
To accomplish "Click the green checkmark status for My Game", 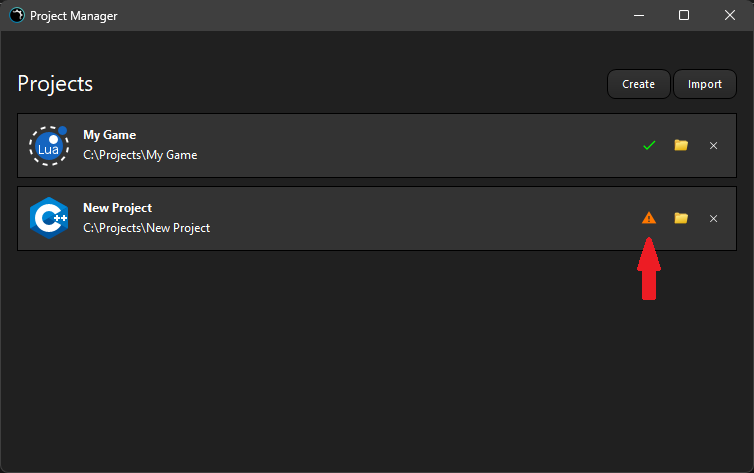I will pos(649,145).
